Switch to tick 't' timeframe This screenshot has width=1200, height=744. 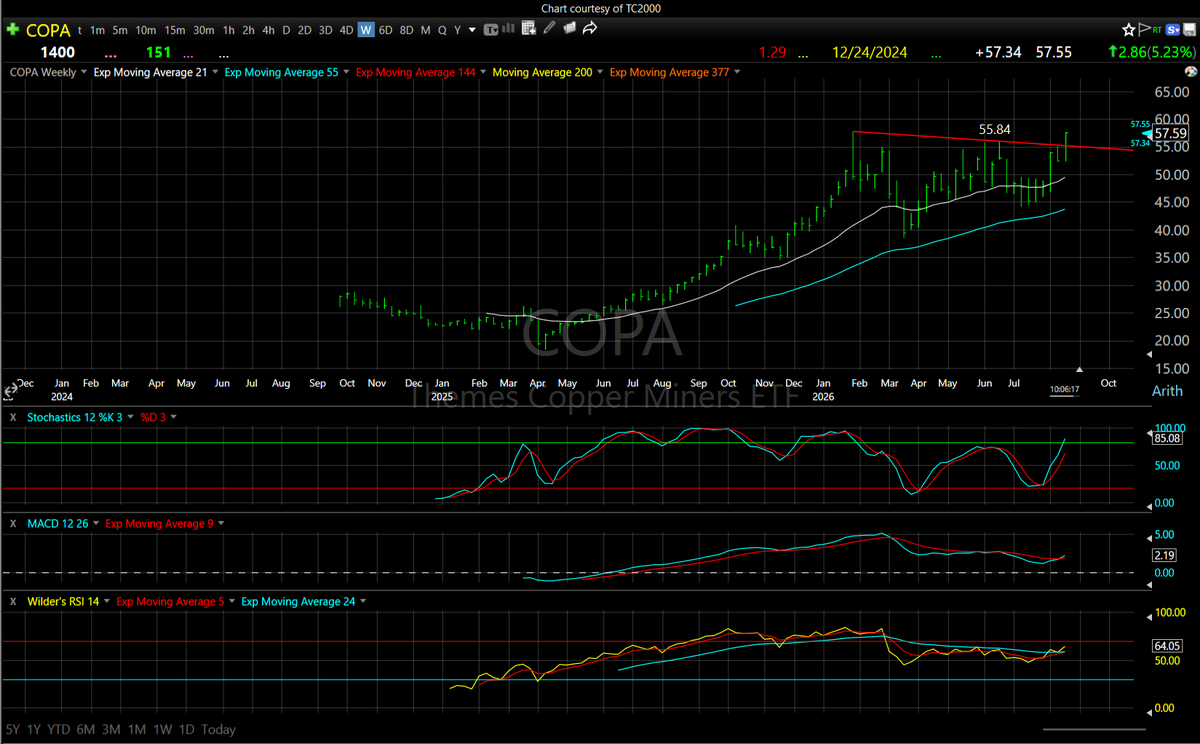point(80,30)
